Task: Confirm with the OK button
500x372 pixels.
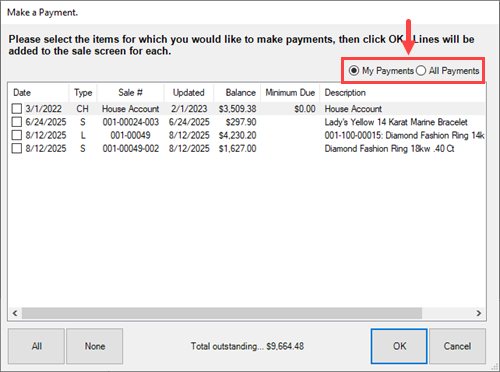Action: coord(399,346)
